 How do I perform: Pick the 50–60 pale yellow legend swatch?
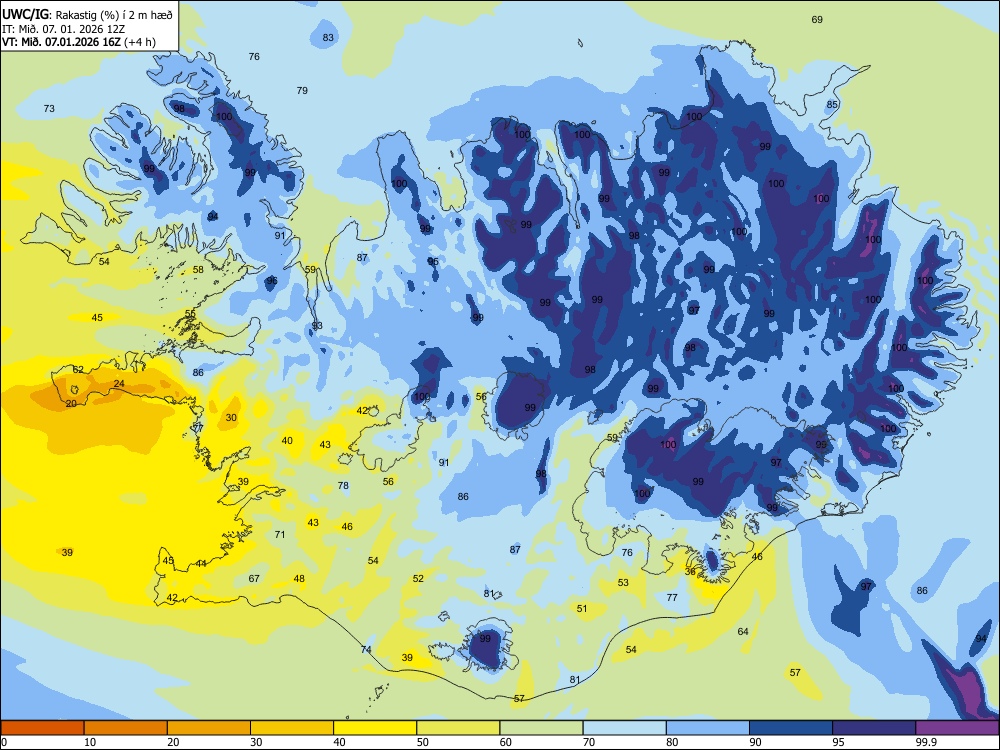458,728
